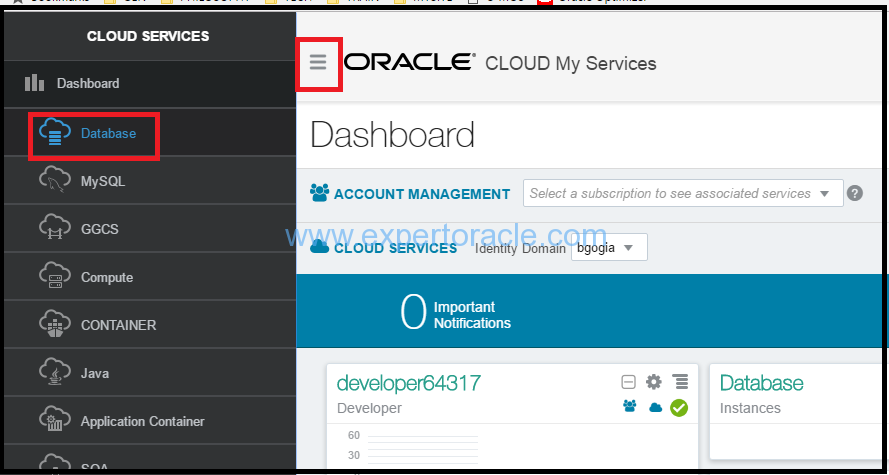This screenshot has height=475, width=889.
Task: Open the Application Container cloud icon
Action: (55, 421)
